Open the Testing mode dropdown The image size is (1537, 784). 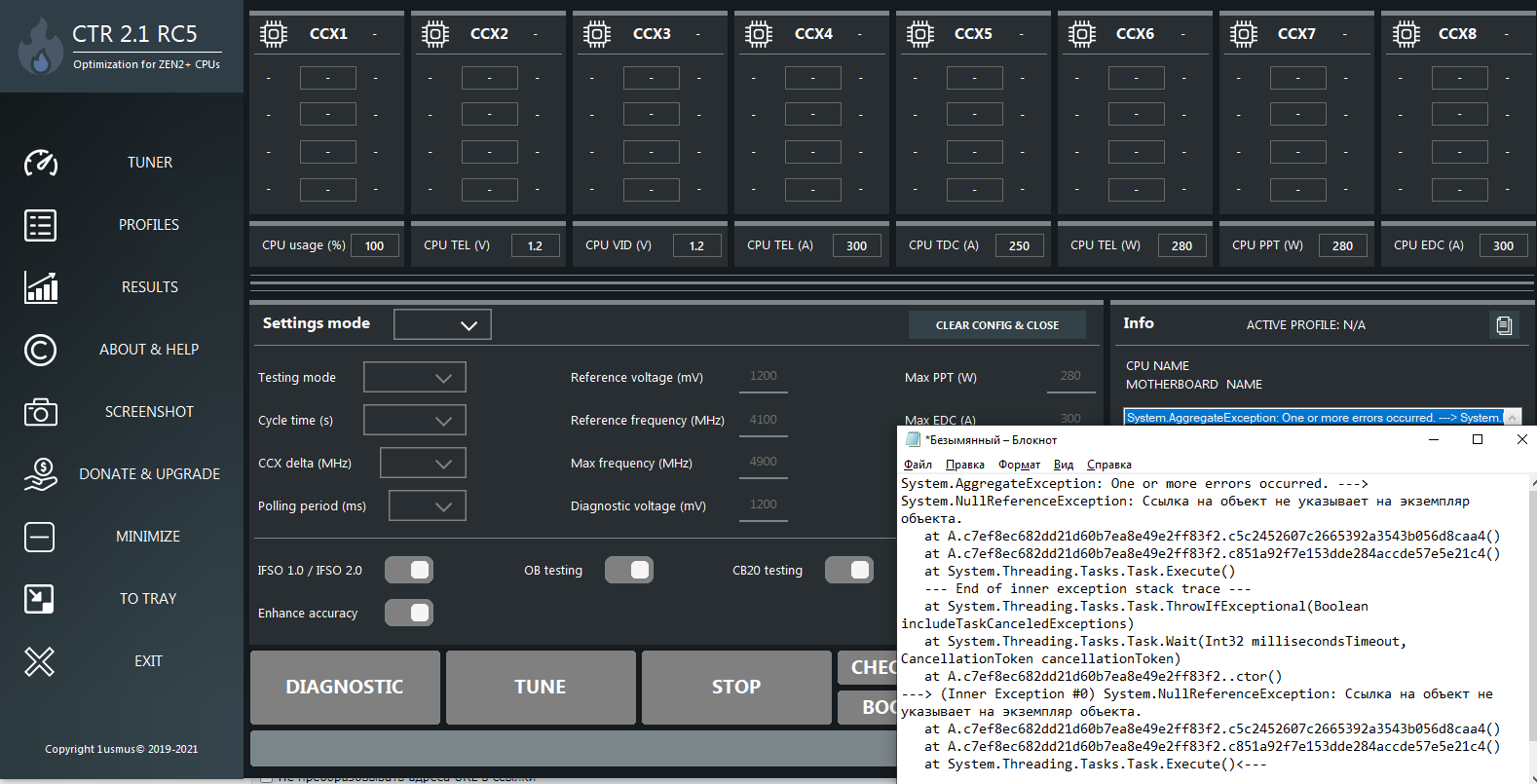coord(415,377)
